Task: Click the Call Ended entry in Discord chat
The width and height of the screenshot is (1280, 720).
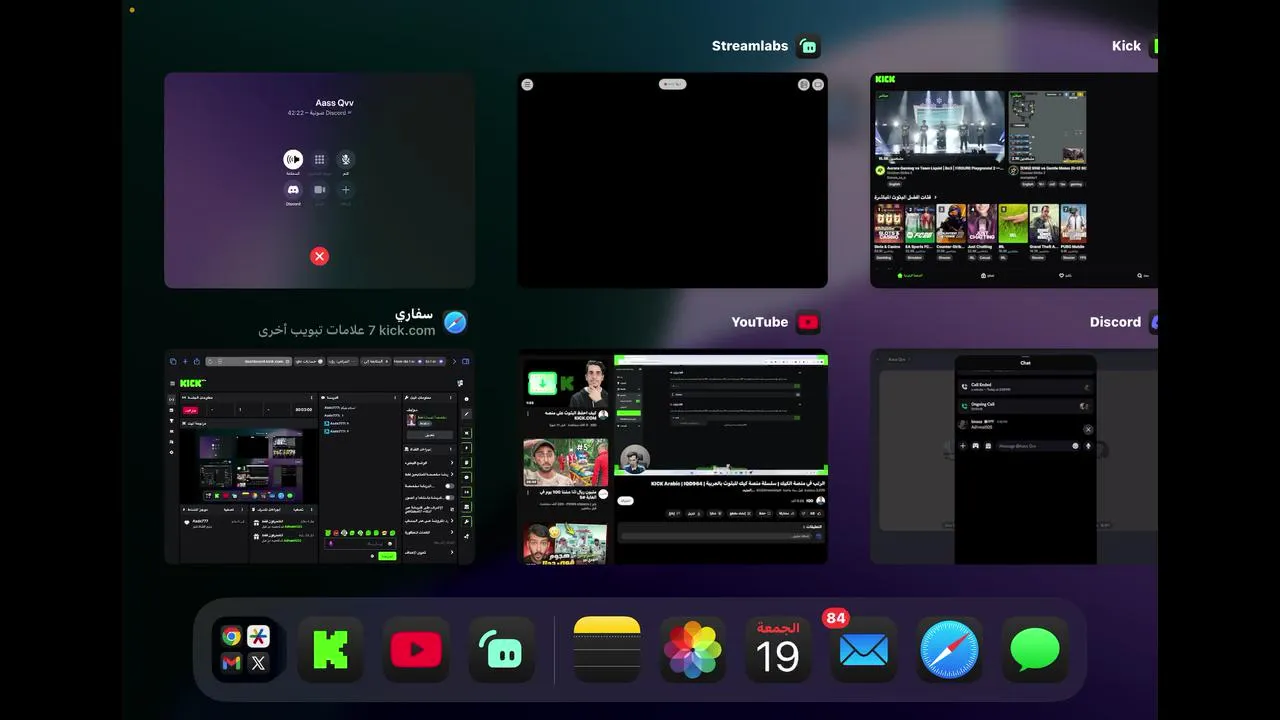Action: [1025, 387]
